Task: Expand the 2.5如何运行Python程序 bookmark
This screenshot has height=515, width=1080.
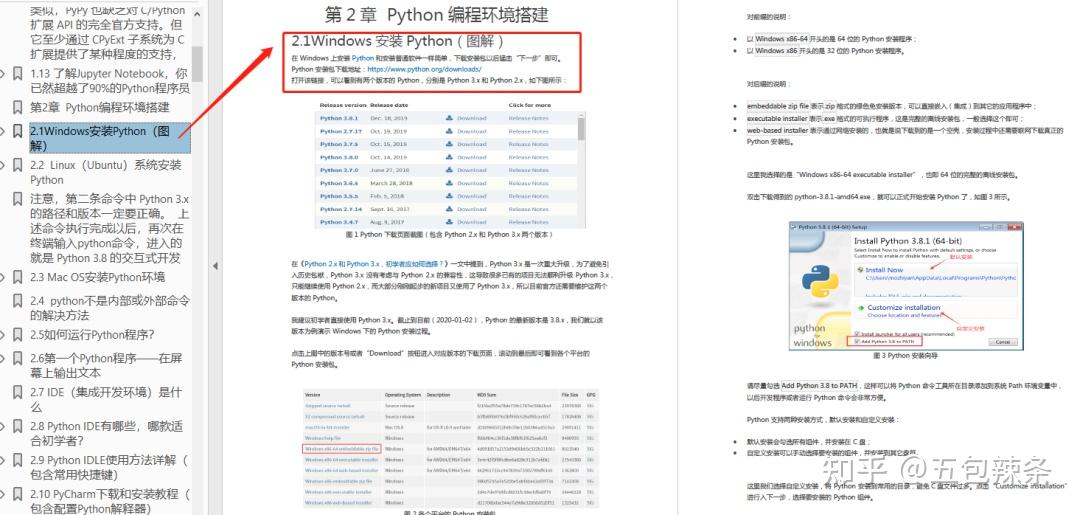Action: point(3,335)
